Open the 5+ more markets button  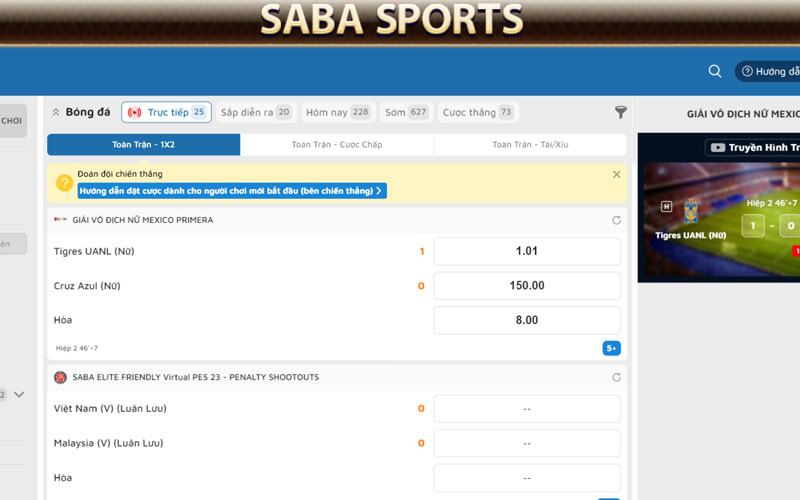pos(611,348)
